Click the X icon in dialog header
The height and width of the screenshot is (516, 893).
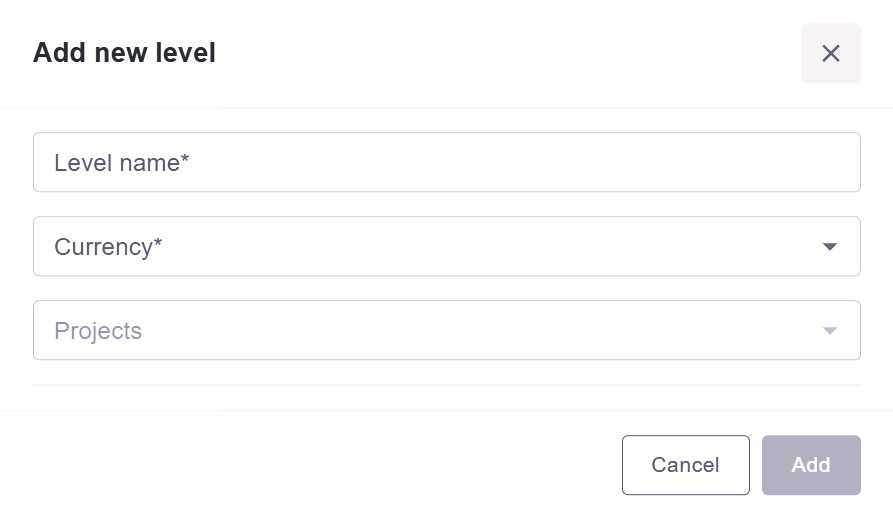tap(830, 54)
